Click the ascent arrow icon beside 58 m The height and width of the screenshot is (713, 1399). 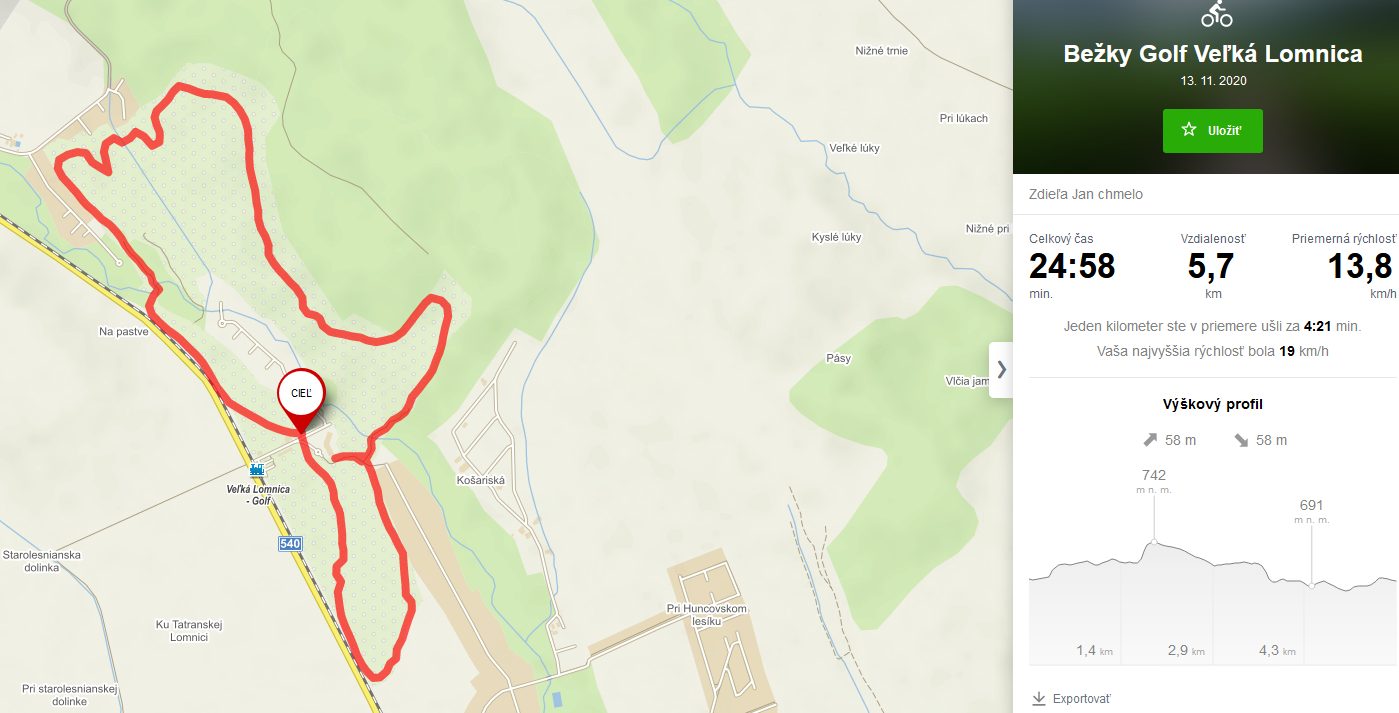1151,440
